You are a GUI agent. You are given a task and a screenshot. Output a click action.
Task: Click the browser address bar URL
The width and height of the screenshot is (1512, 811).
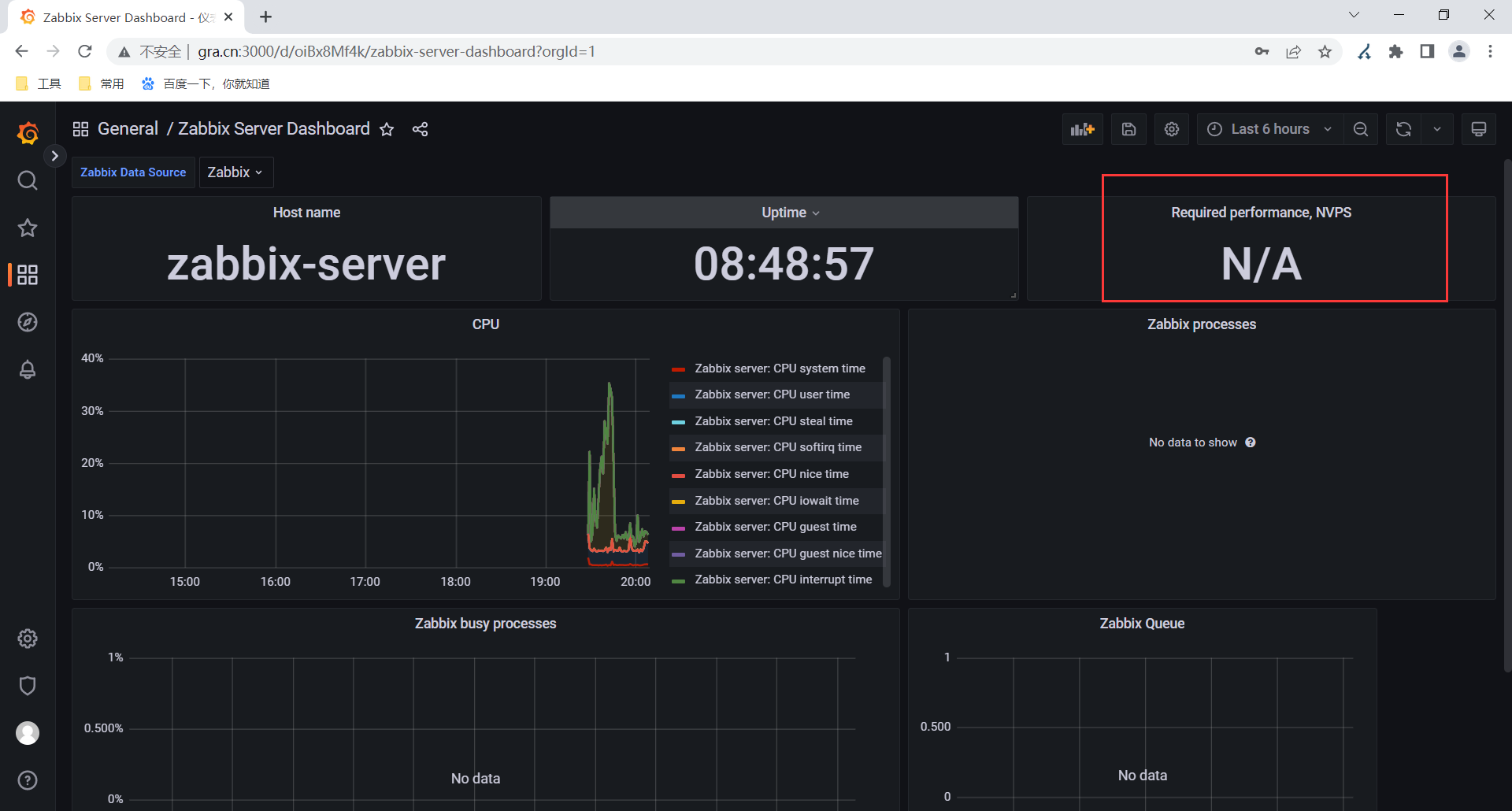click(x=396, y=52)
